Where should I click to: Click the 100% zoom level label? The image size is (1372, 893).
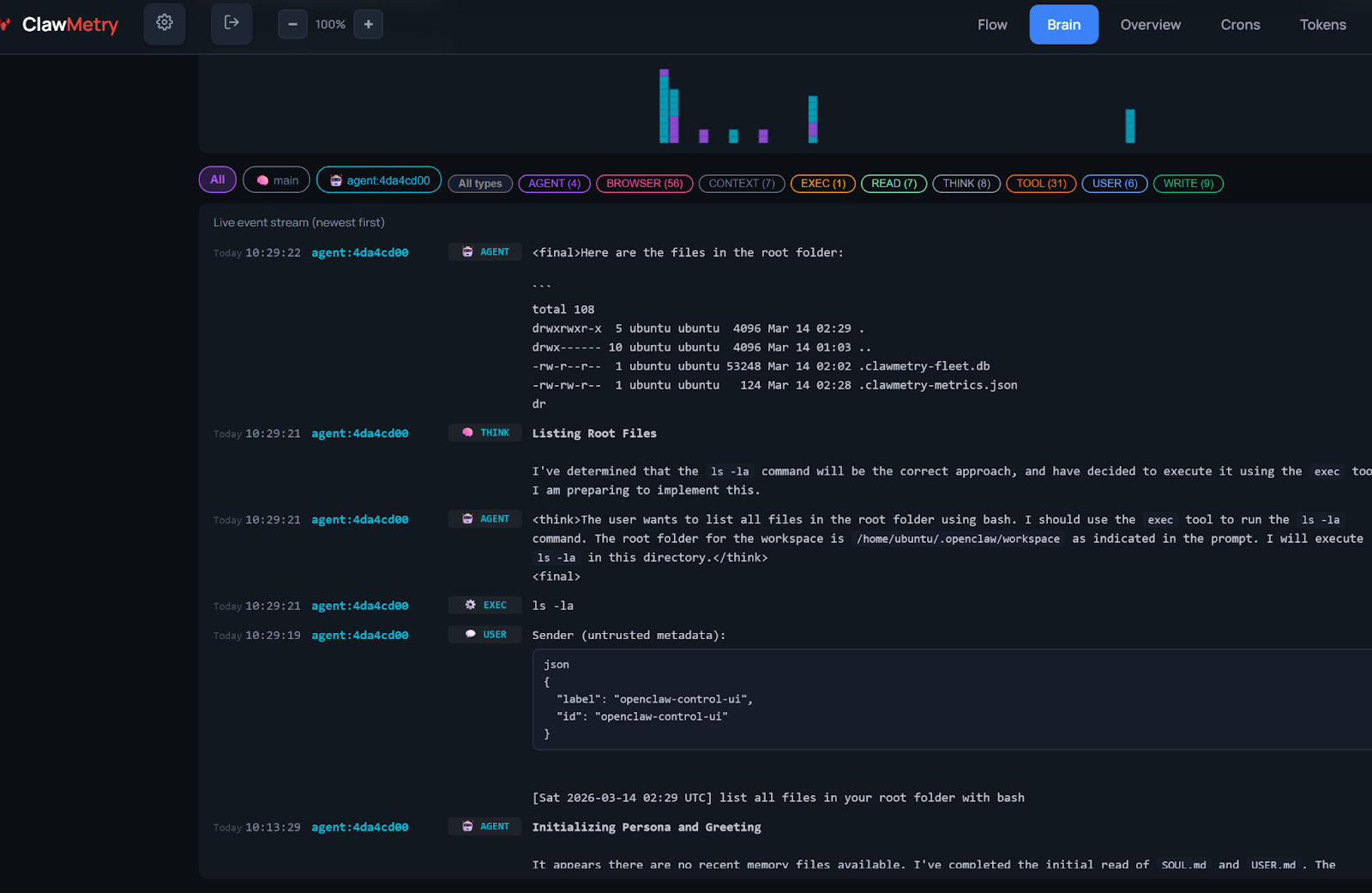click(x=330, y=25)
